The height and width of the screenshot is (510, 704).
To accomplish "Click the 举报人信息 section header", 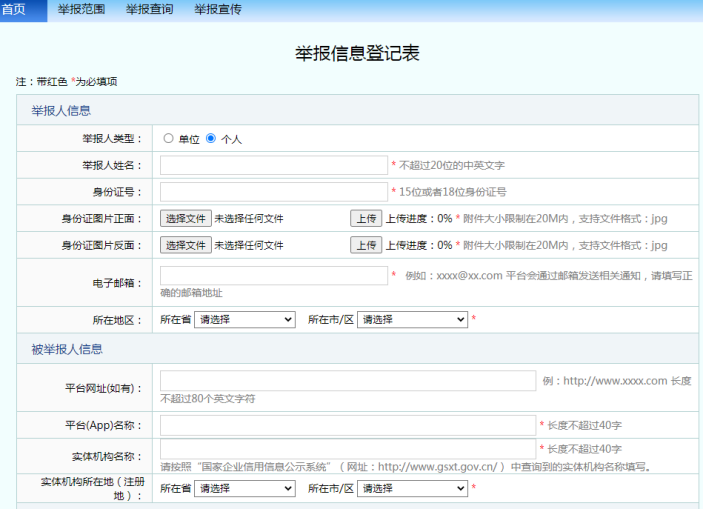I will pyautogui.click(x=61, y=110).
